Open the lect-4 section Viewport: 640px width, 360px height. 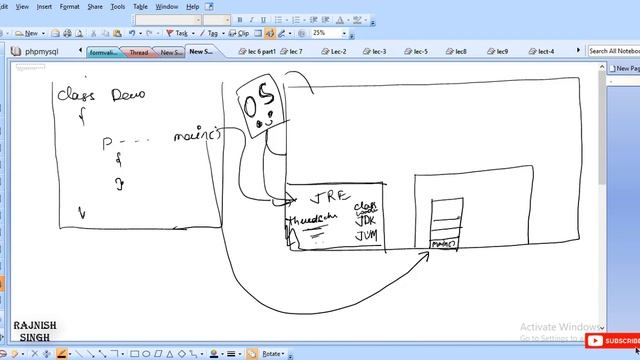(542, 51)
